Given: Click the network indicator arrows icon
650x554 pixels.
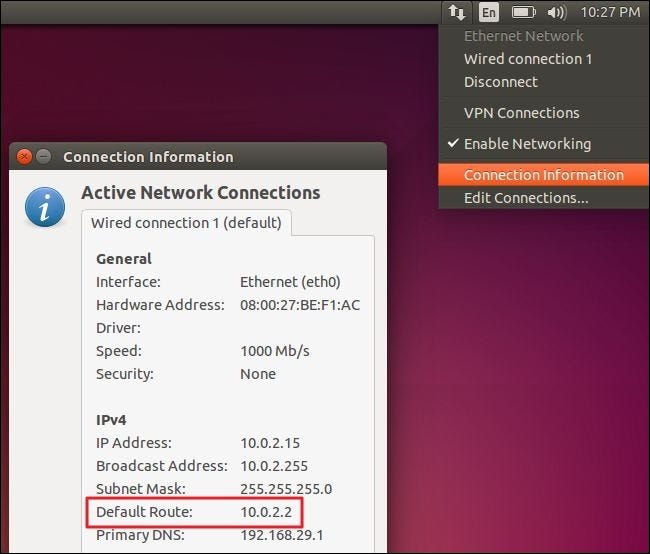Looking at the screenshot, I should [456, 12].
